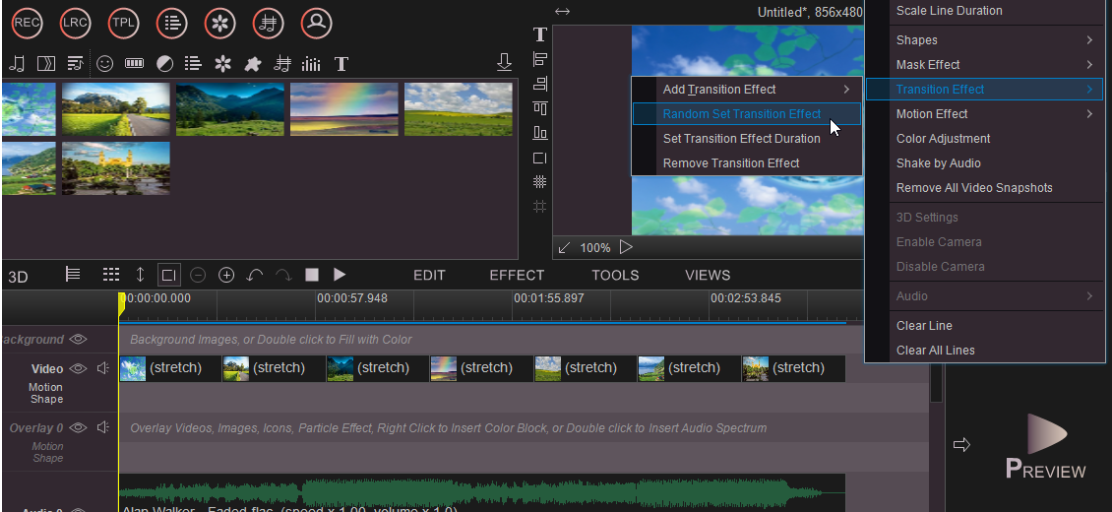The width and height of the screenshot is (1112, 512).
Task: Open the TOOLS menu
Action: 615,275
